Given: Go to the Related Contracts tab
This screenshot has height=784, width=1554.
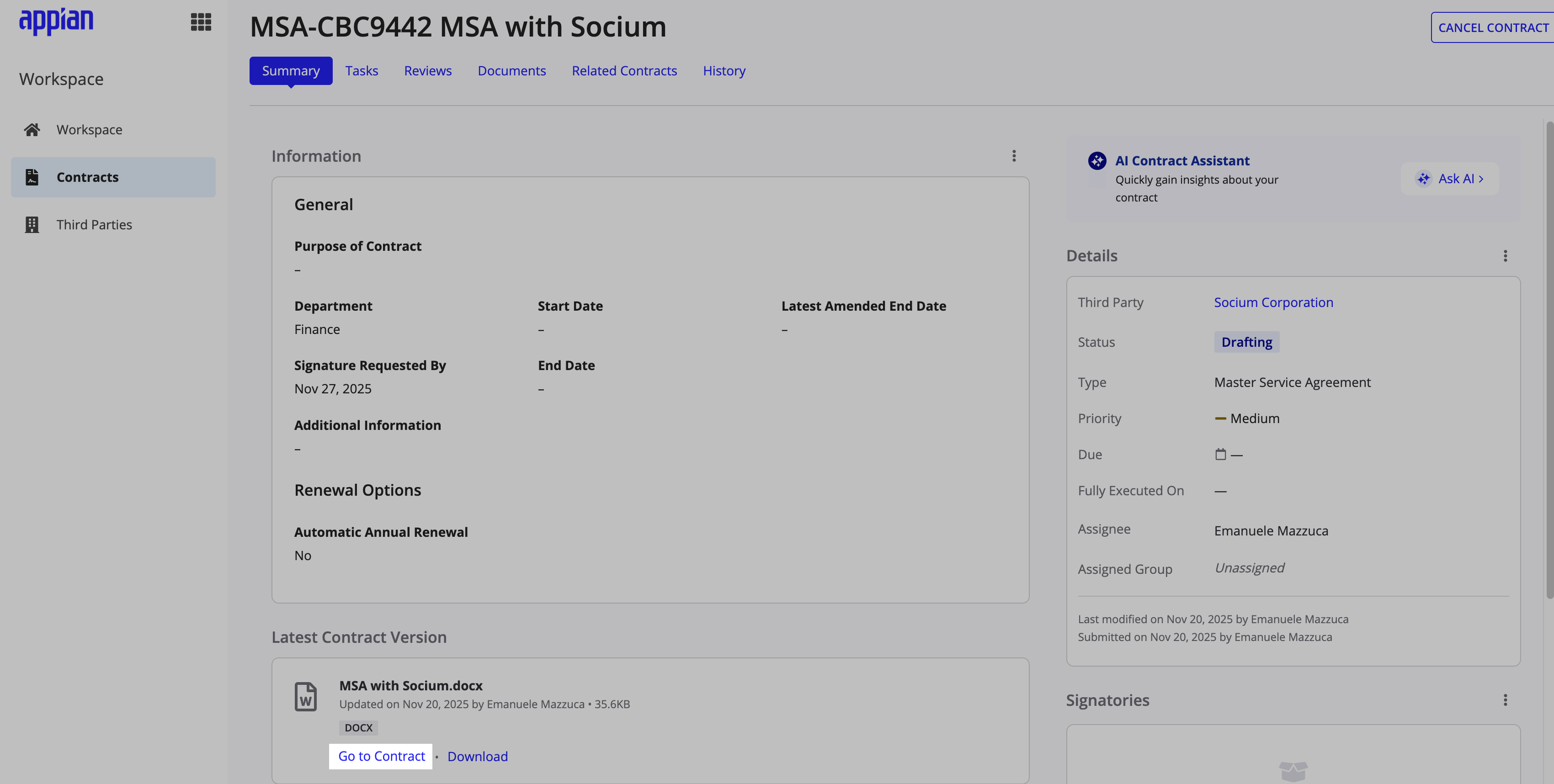Looking at the screenshot, I should point(624,70).
